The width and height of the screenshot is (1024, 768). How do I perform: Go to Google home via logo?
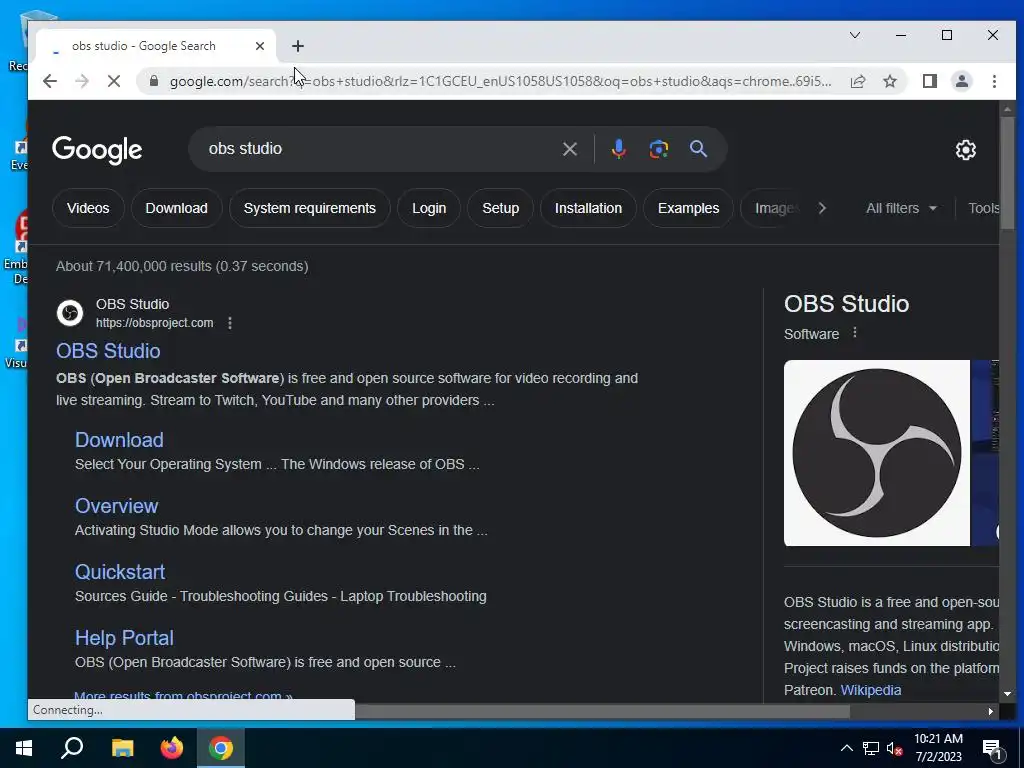(x=97, y=150)
